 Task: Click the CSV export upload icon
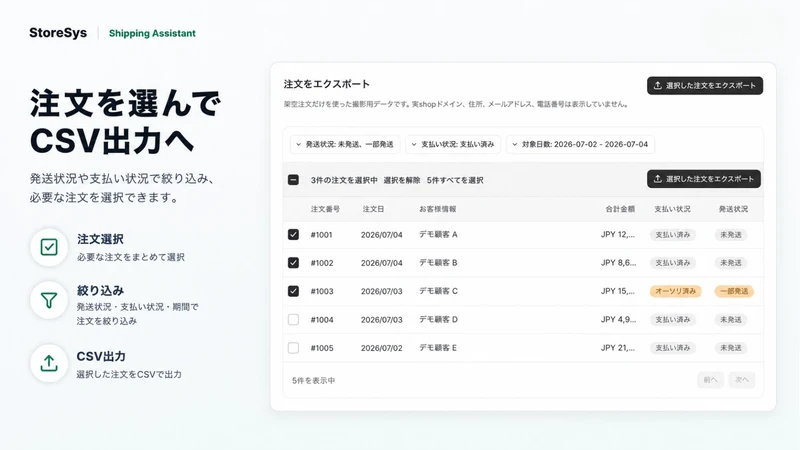tap(49, 363)
